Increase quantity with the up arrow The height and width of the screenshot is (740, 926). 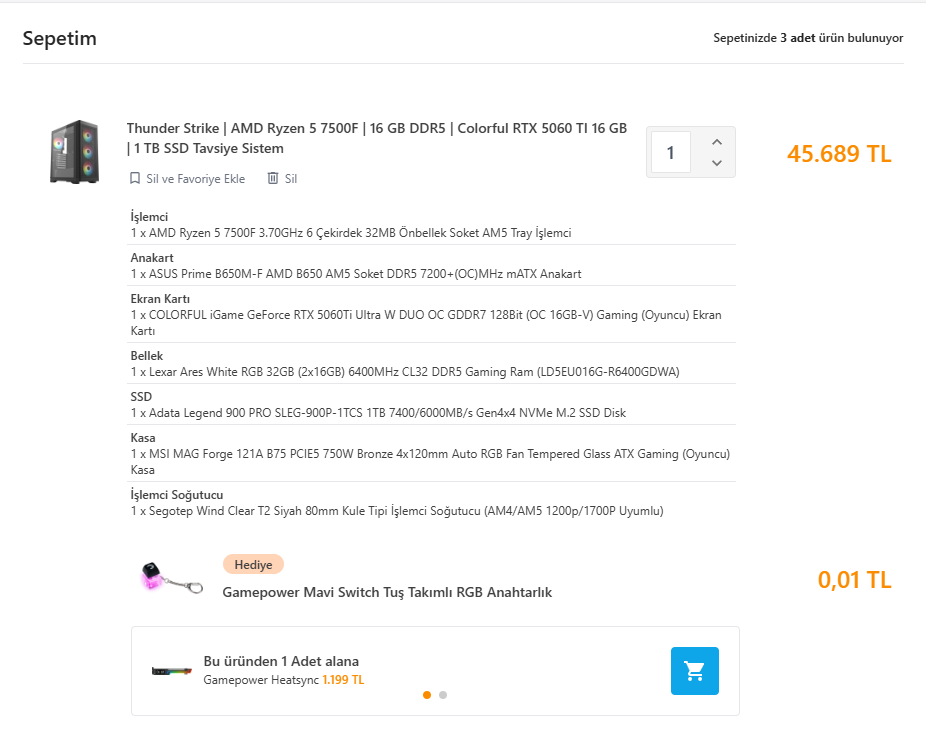717,142
